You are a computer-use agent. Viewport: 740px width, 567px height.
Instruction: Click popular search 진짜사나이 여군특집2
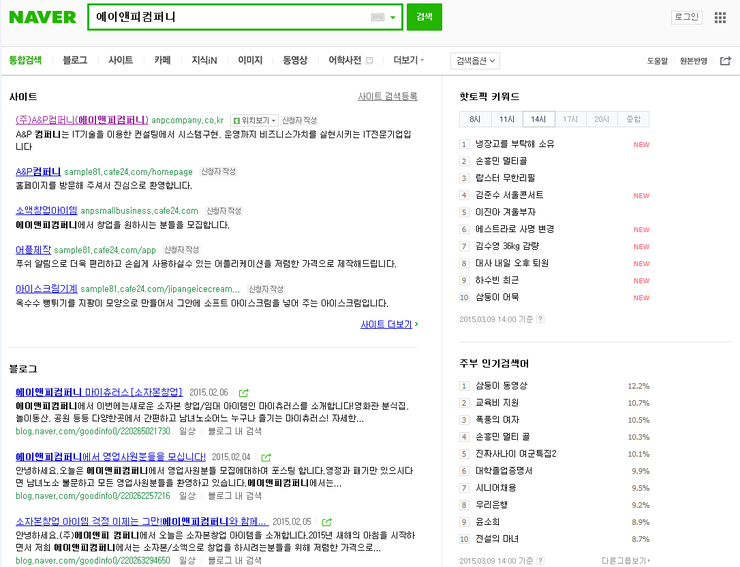(516, 454)
